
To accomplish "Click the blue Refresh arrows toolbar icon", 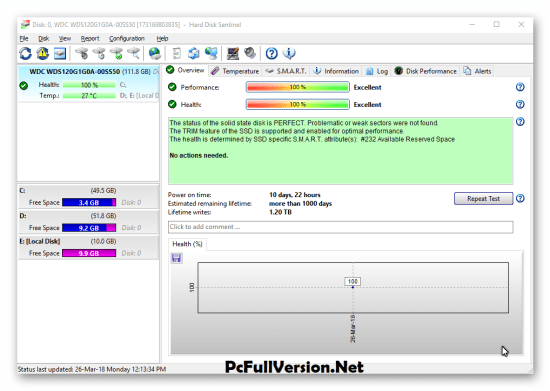I will (25, 53).
